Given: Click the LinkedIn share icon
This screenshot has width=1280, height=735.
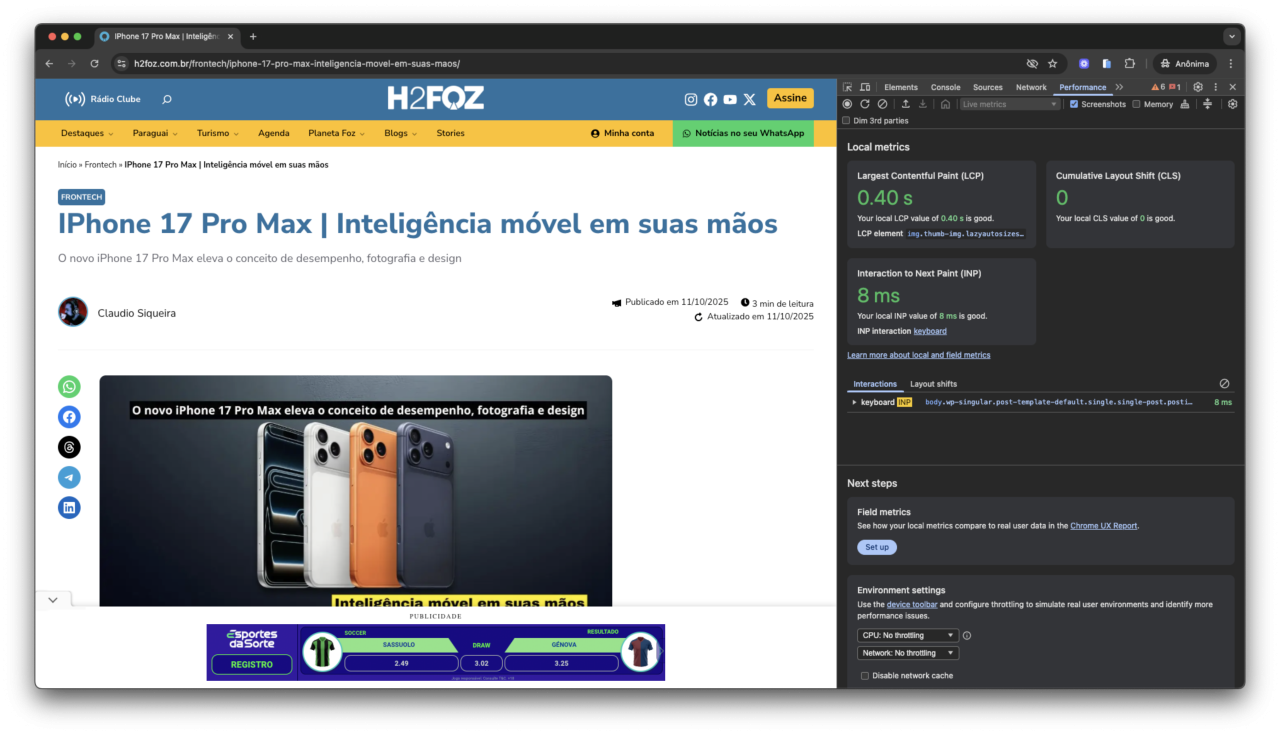Looking at the screenshot, I should [x=69, y=508].
